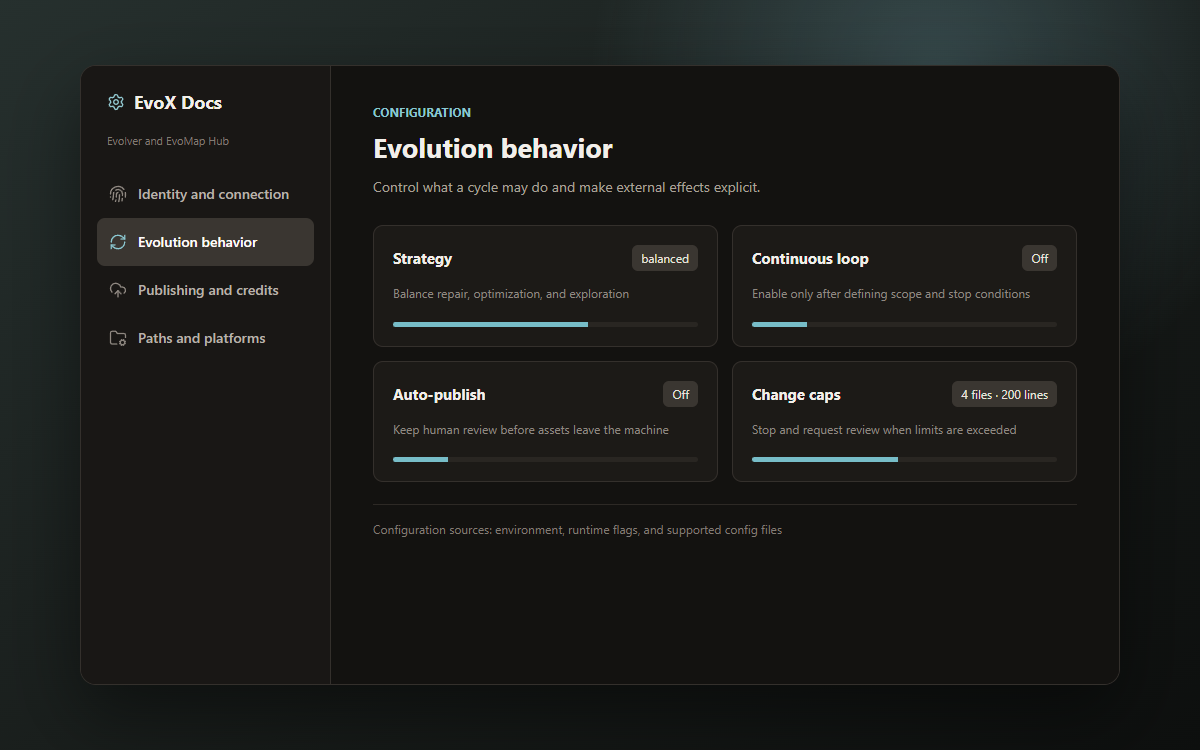
Task: Click the Configuration sources footer note
Action: click(x=577, y=530)
